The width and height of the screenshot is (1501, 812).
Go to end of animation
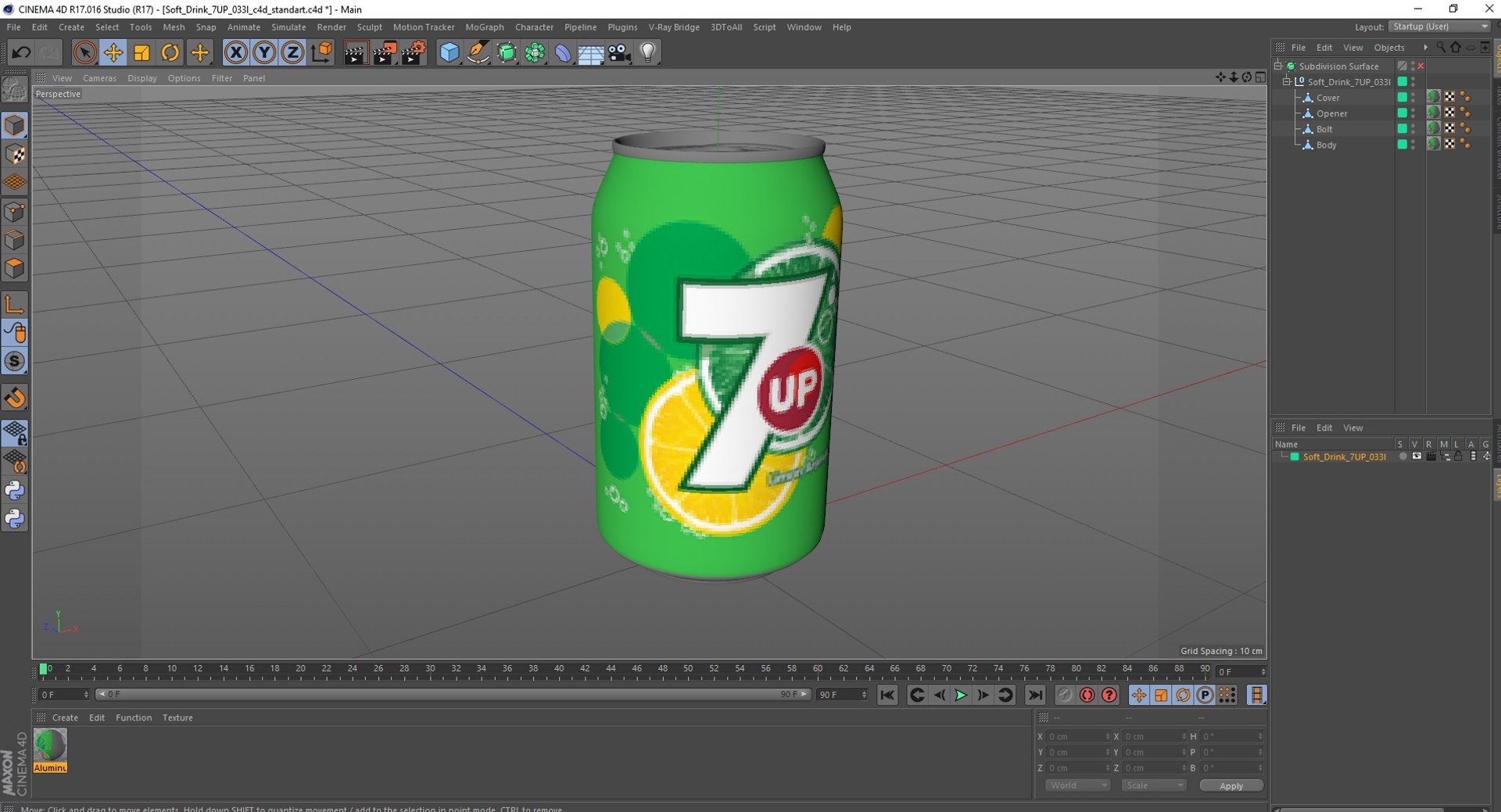1034,695
